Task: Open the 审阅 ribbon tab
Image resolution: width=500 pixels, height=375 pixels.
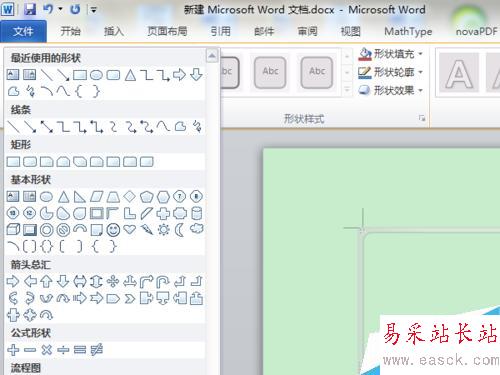Action: click(307, 31)
